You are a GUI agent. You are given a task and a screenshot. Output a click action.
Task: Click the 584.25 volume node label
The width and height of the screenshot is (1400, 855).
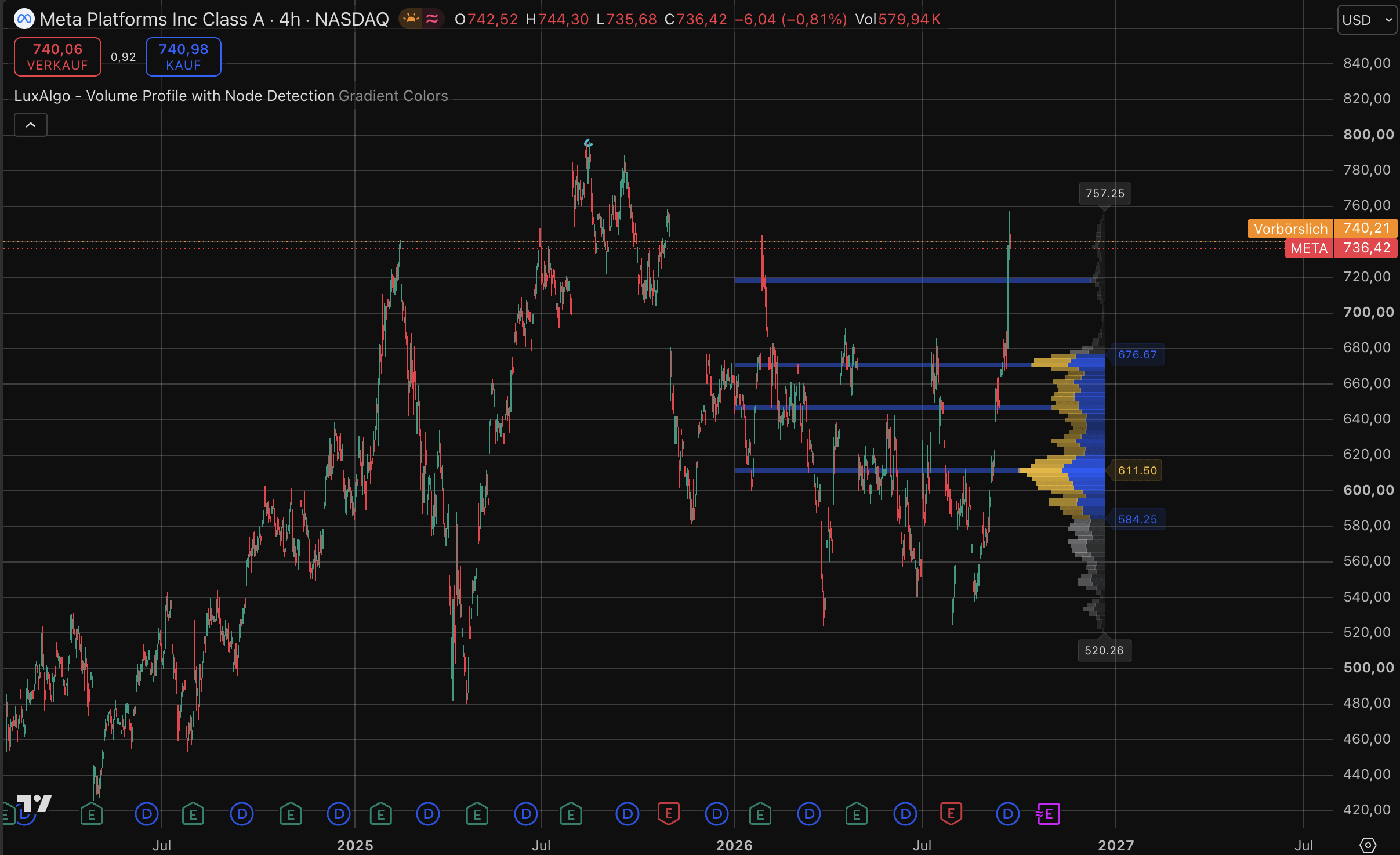(x=1137, y=519)
